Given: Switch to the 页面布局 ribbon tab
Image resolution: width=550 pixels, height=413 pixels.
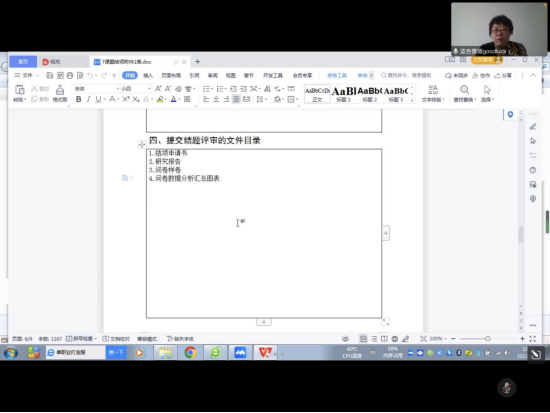Looking at the screenshot, I should [171, 75].
